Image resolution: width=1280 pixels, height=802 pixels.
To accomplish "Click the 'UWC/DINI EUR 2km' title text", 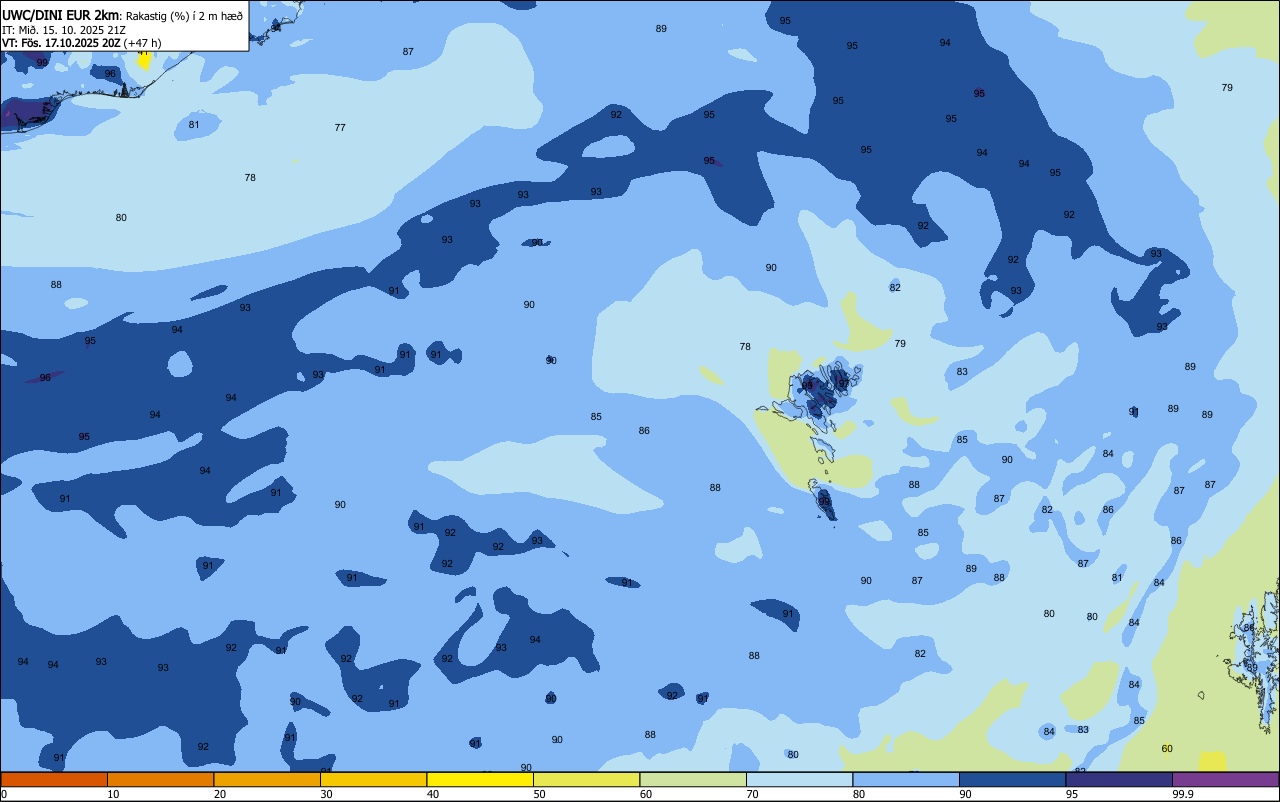I will tap(61, 15).
